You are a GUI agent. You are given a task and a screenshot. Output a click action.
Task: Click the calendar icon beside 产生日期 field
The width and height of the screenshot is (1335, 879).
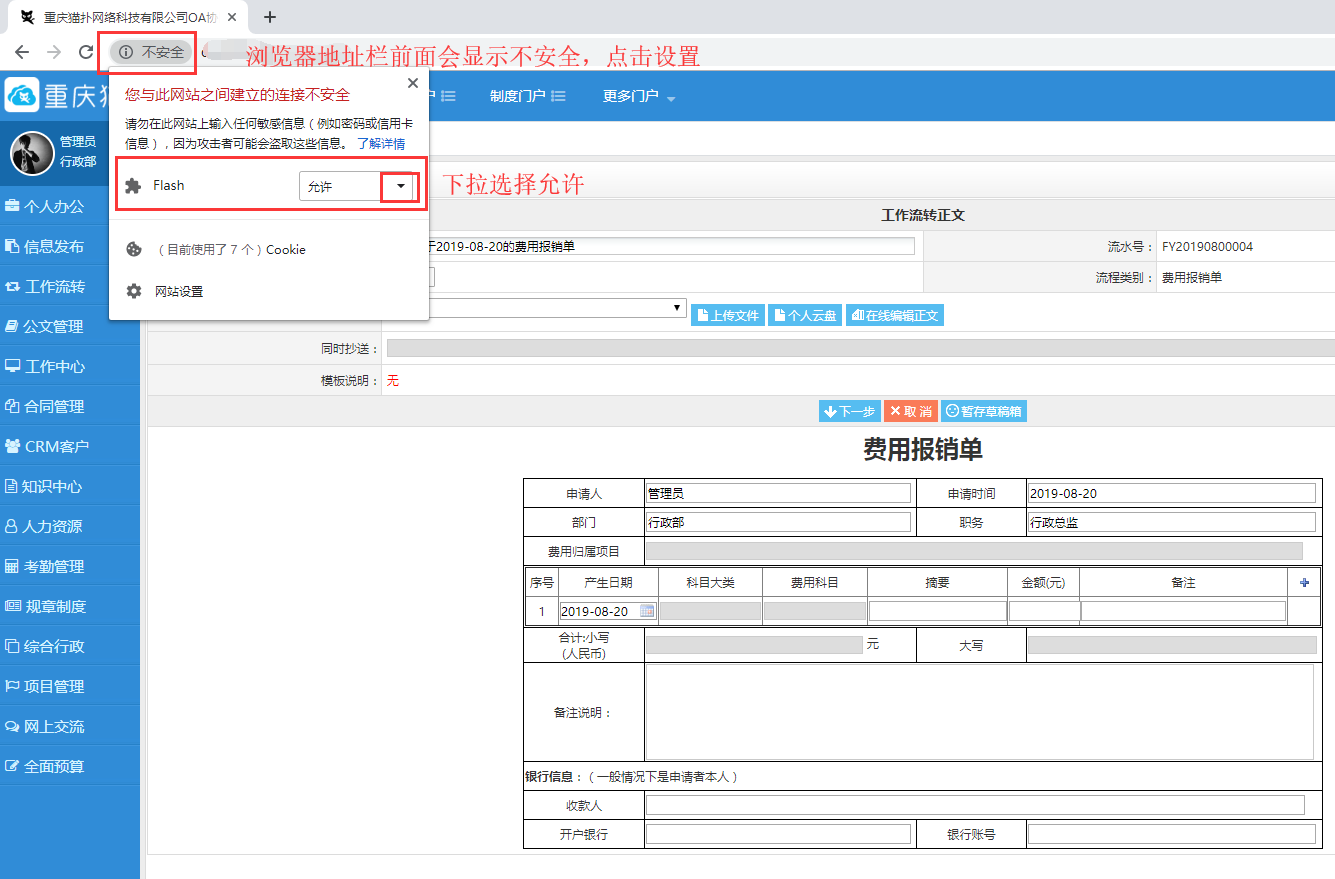tap(647, 611)
